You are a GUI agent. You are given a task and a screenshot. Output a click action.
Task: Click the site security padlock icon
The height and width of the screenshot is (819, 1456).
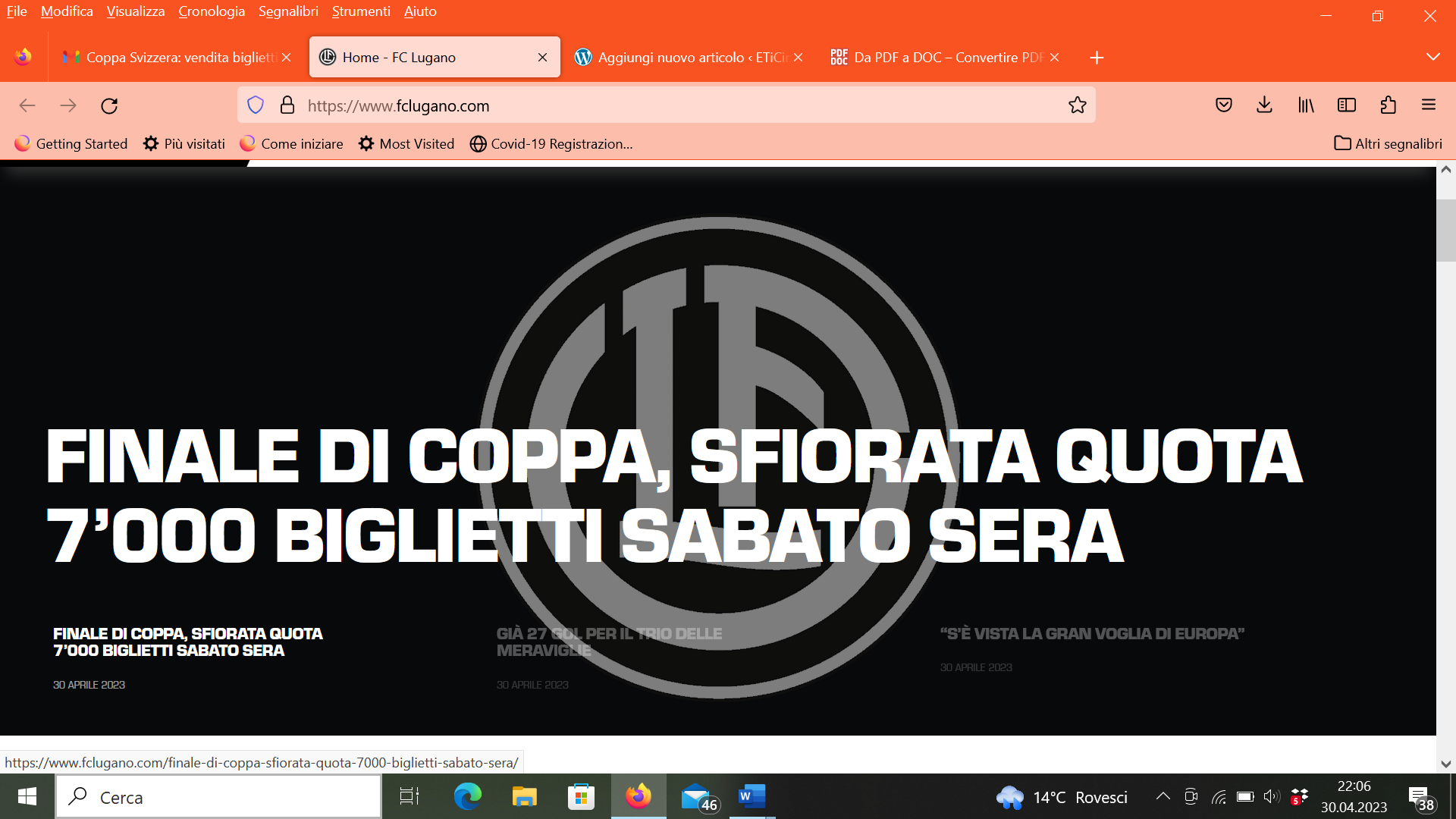pos(287,105)
